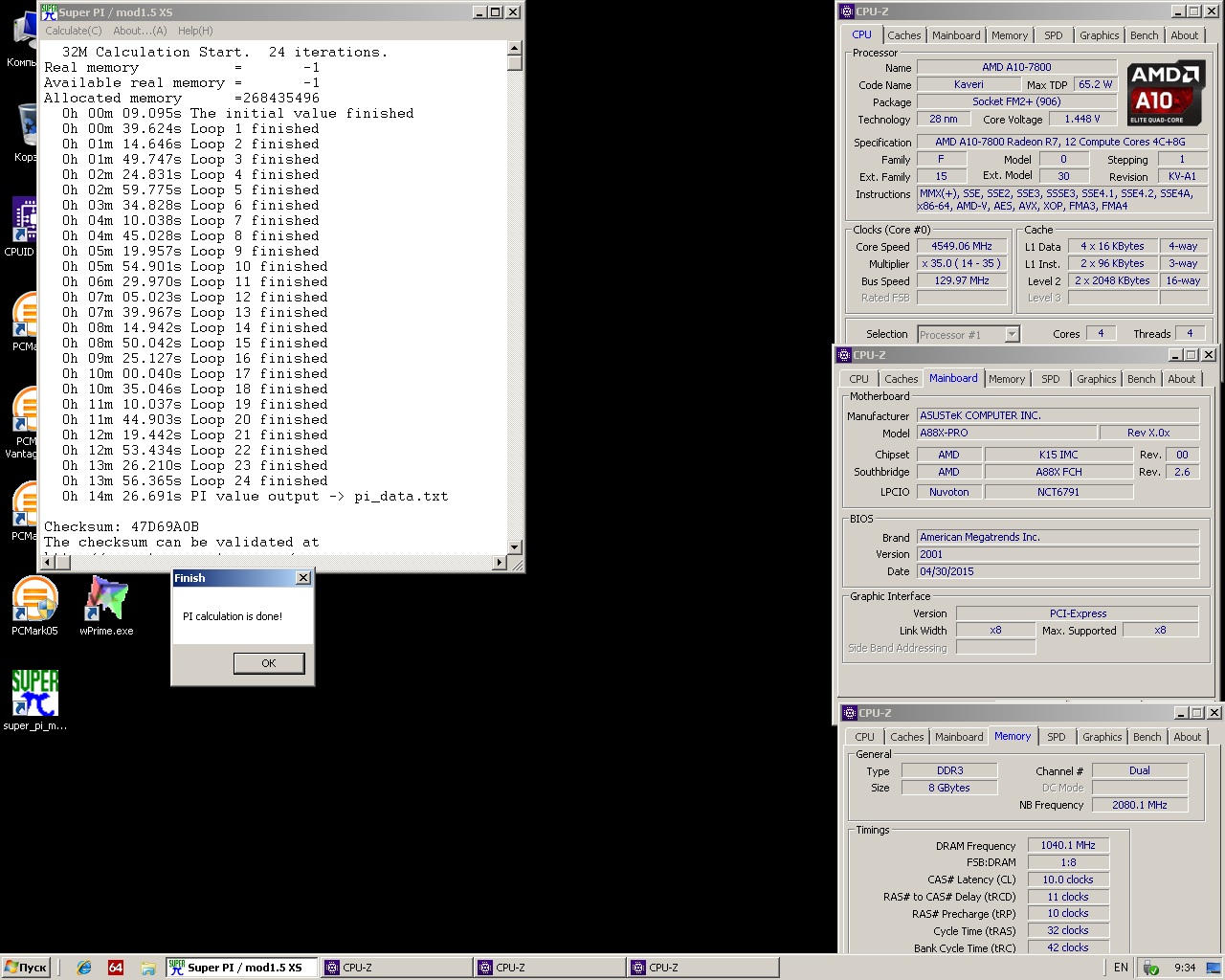The image size is (1225, 980).
Task: Open the About...(A) menu in Super PI
Action: (140, 31)
